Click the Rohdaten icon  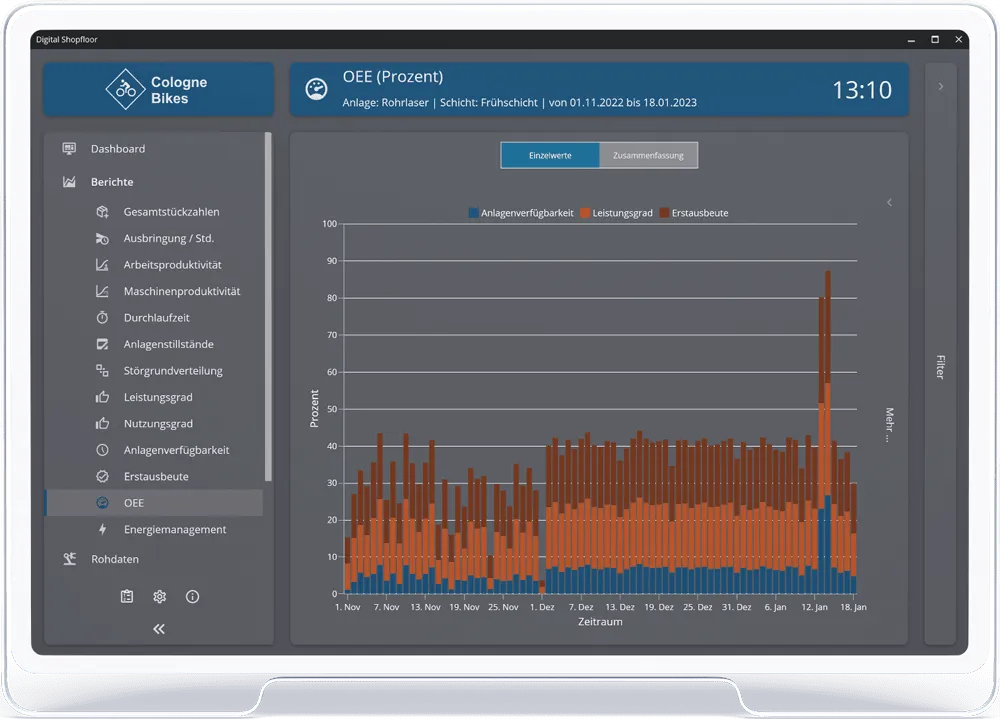70,559
